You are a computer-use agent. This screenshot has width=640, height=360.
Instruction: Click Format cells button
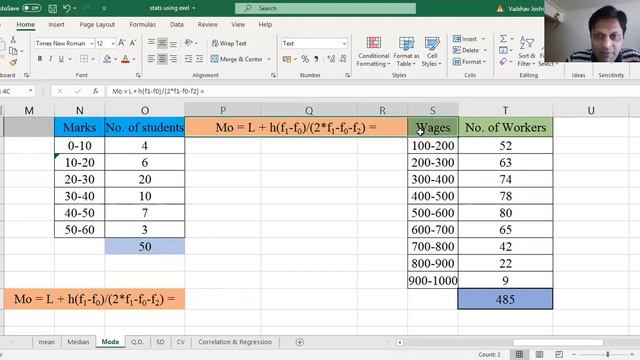[x=469, y=62]
